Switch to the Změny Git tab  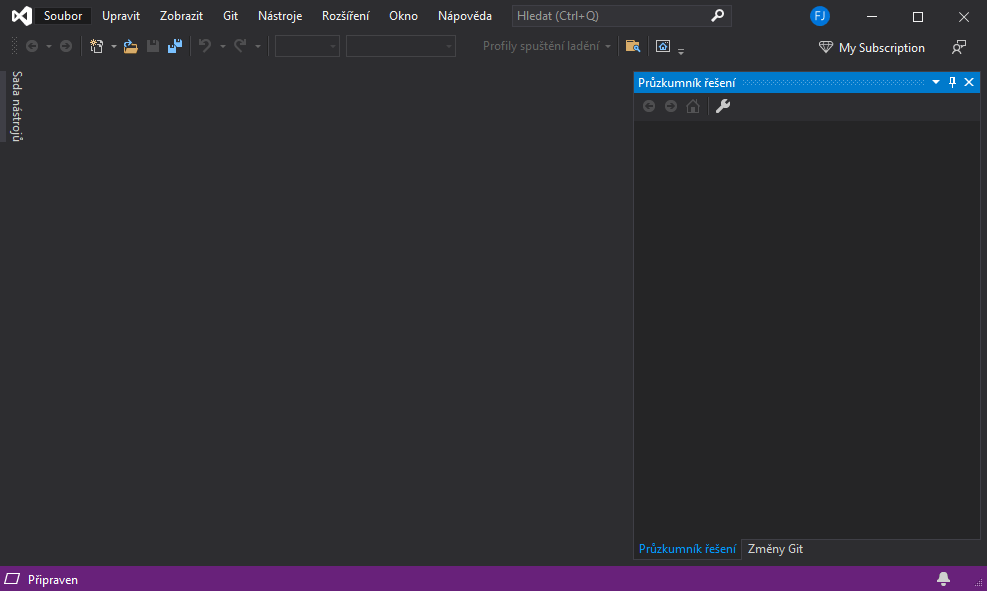775,549
